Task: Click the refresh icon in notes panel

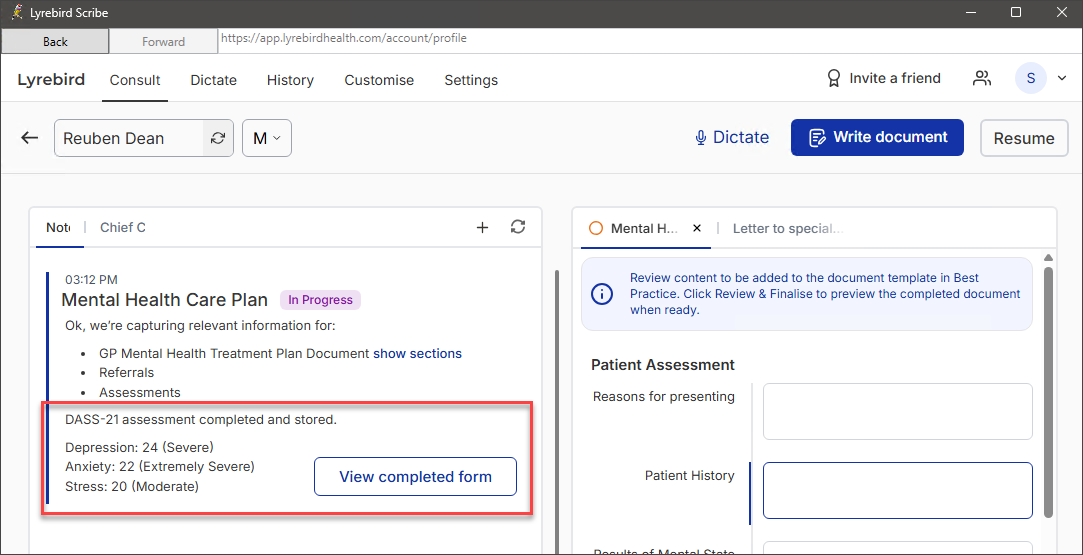Action: 518,226
